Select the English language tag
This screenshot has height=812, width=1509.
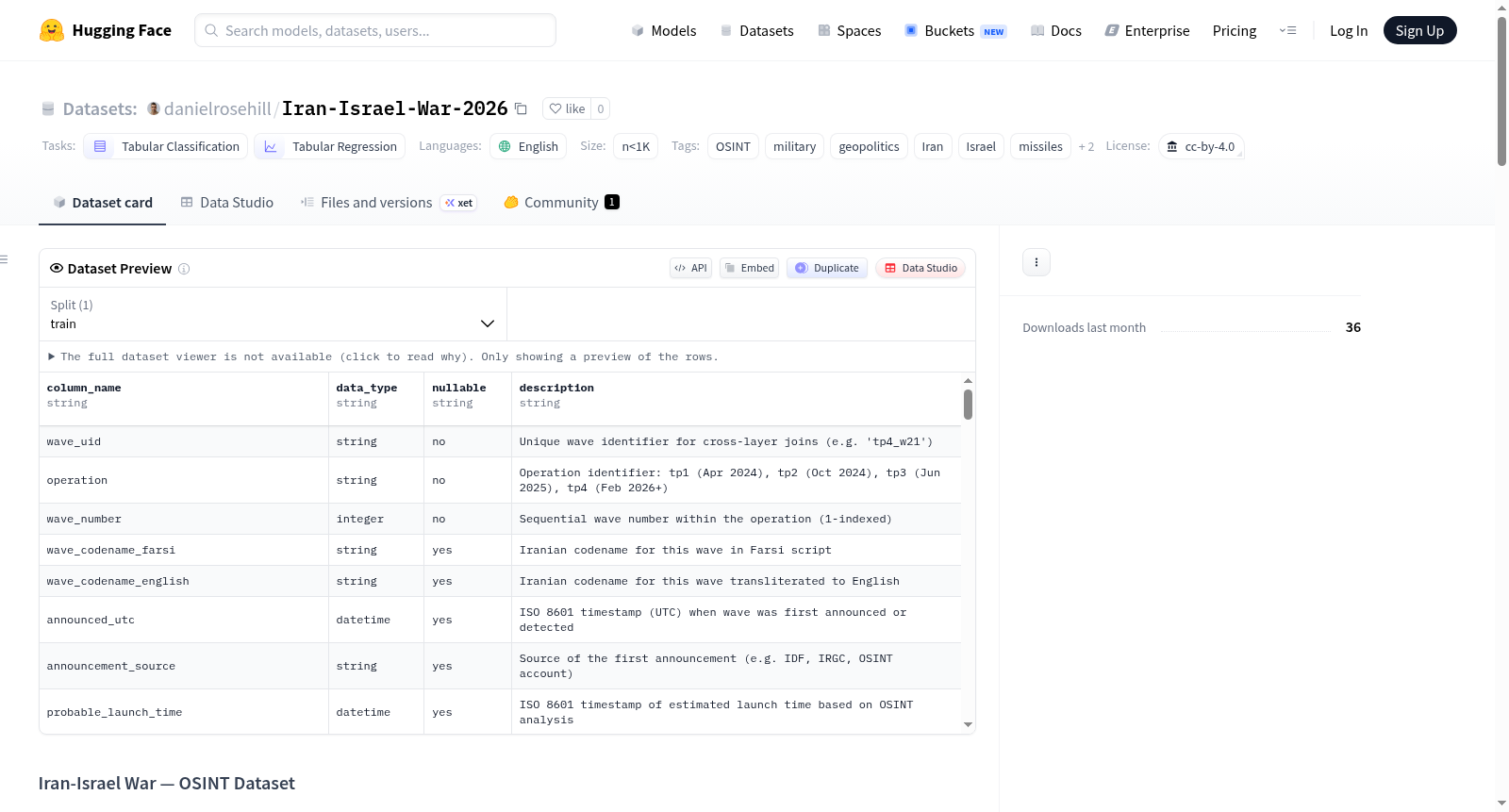(528, 146)
